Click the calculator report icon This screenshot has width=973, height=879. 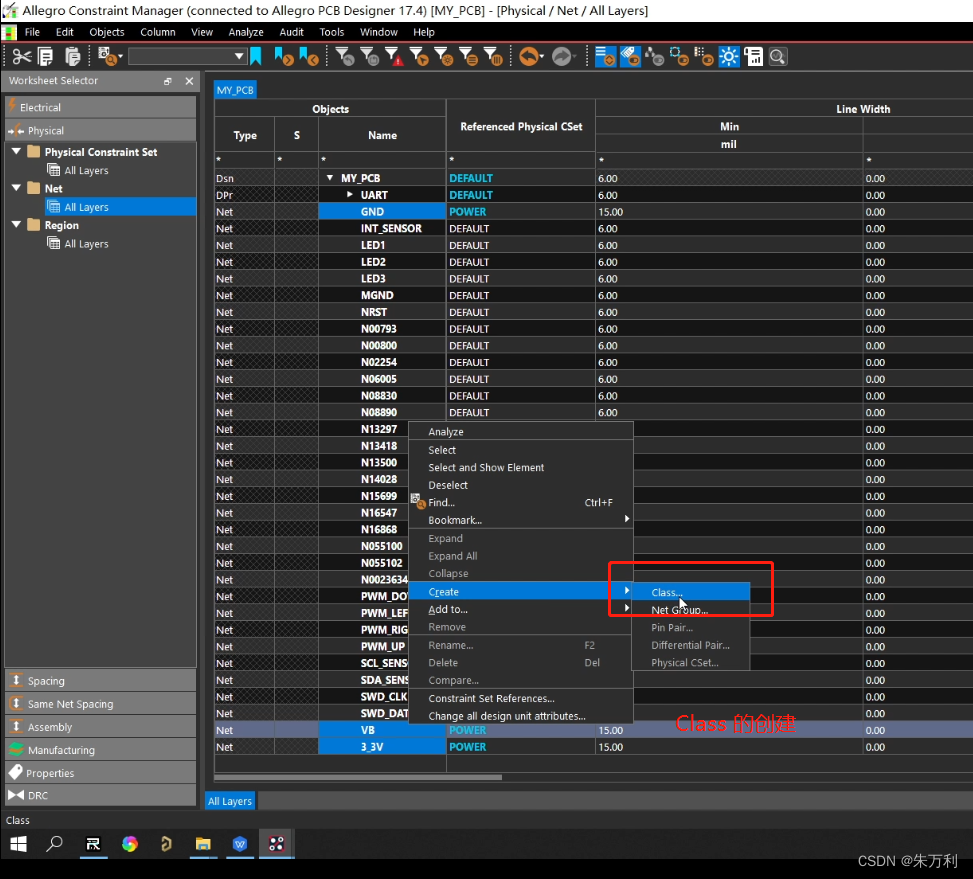[x=754, y=57]
